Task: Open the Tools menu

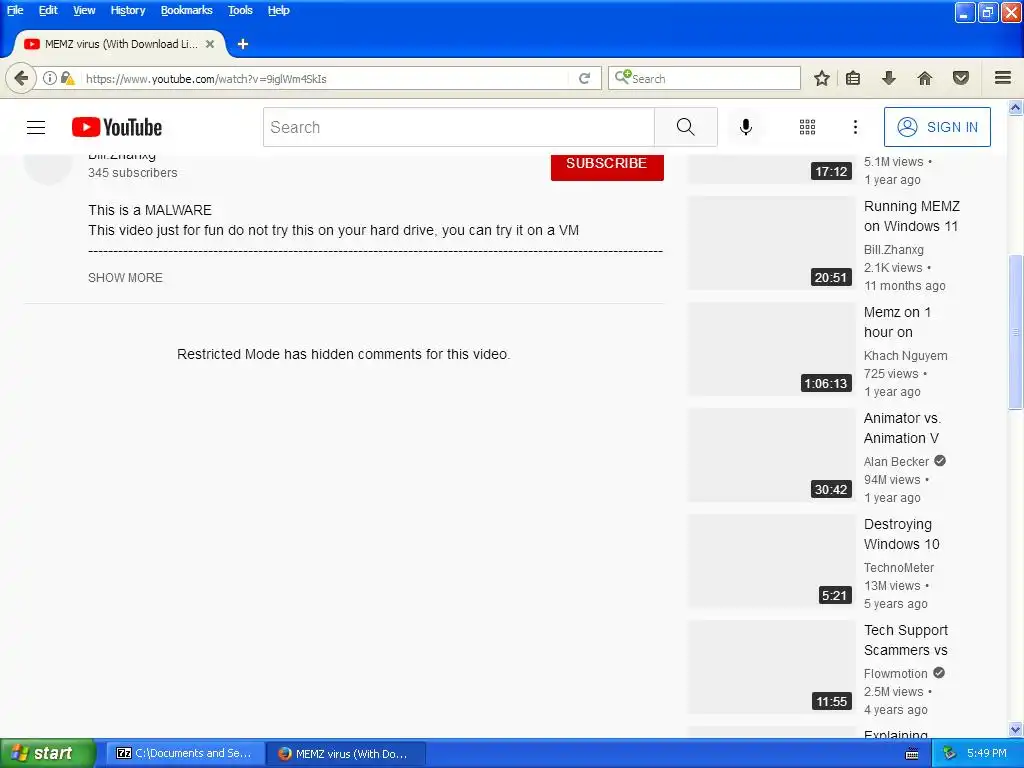Action: [240, 10]
